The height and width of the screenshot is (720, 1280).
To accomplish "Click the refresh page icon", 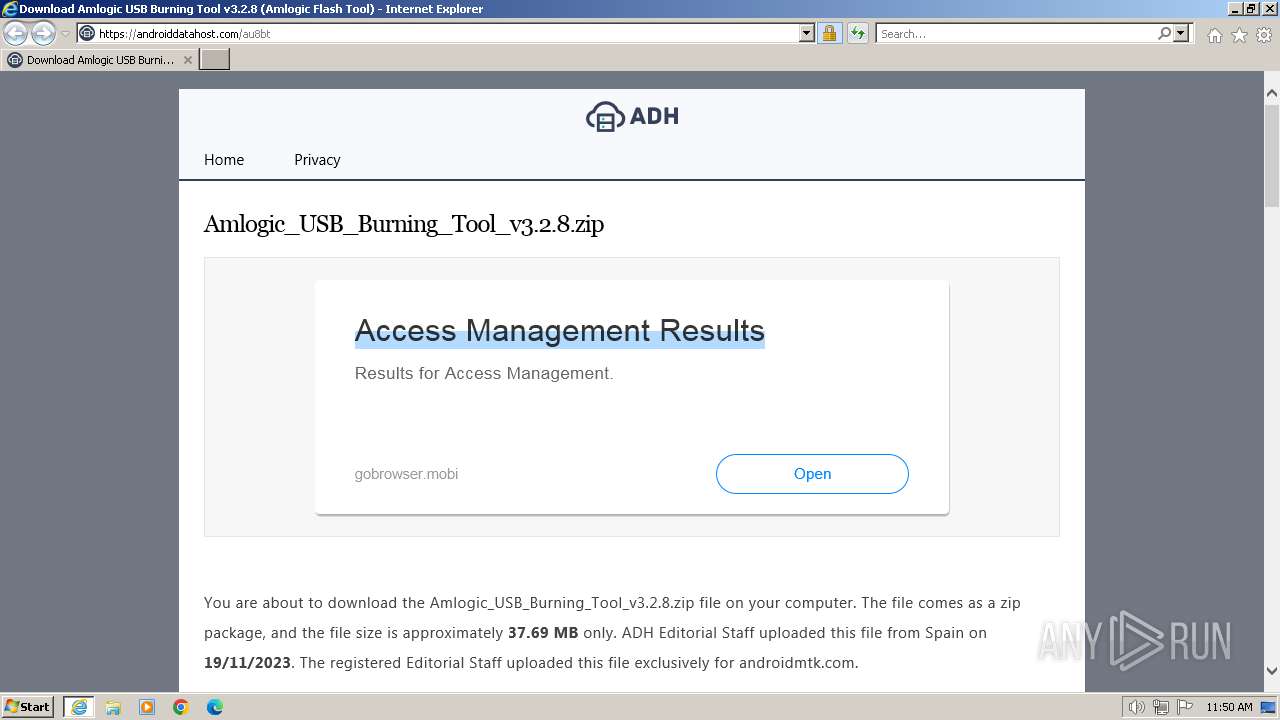I will tap(857, 33).
